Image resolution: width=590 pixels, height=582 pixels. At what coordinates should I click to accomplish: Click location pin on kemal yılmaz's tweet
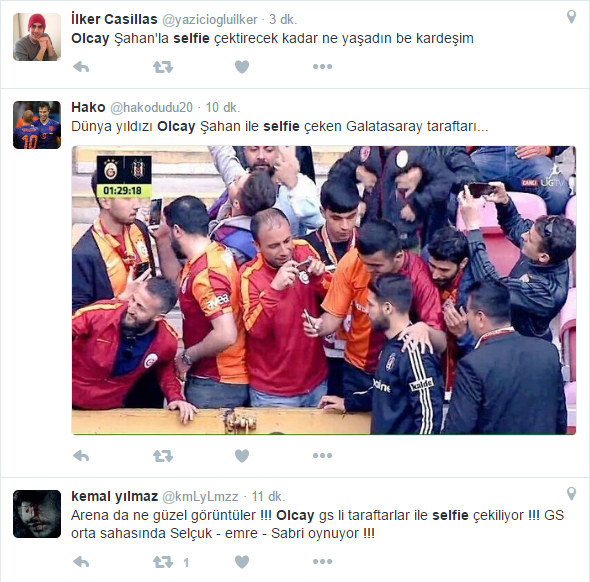click(571, 494)
